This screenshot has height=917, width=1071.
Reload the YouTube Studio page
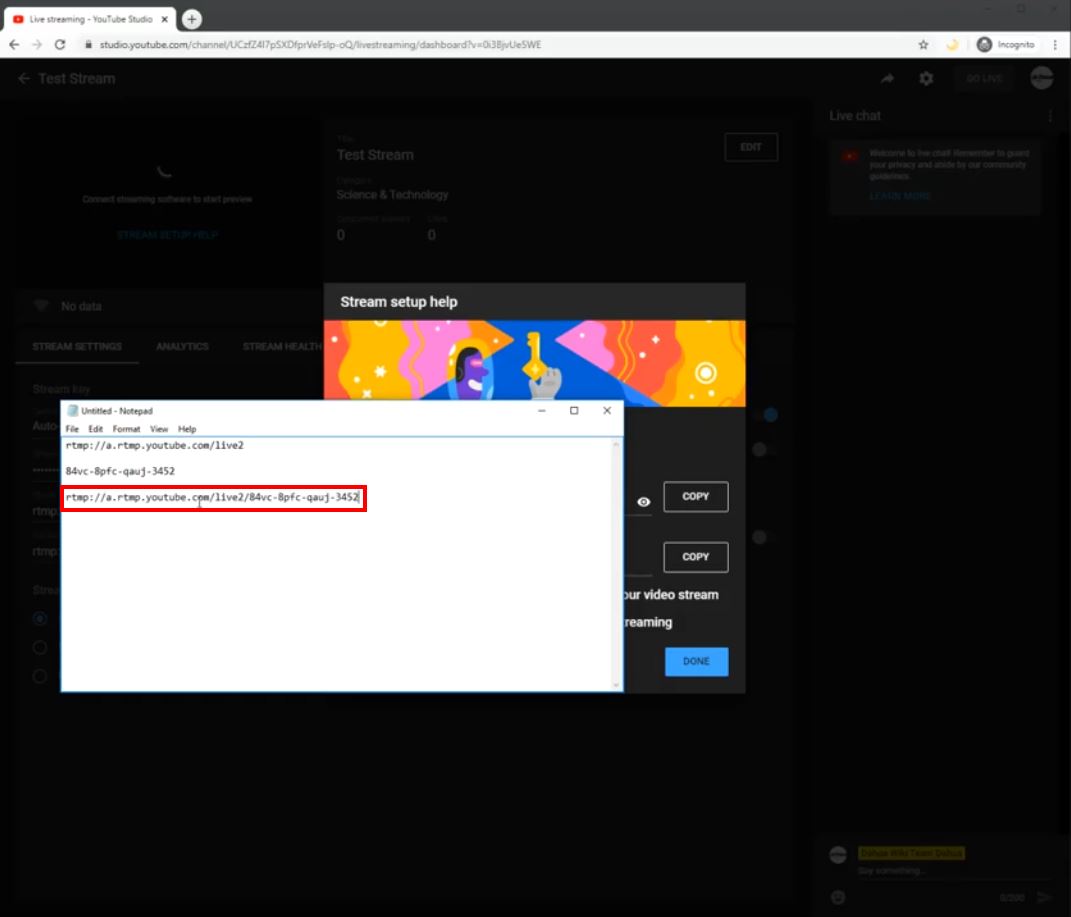[60, 44]
